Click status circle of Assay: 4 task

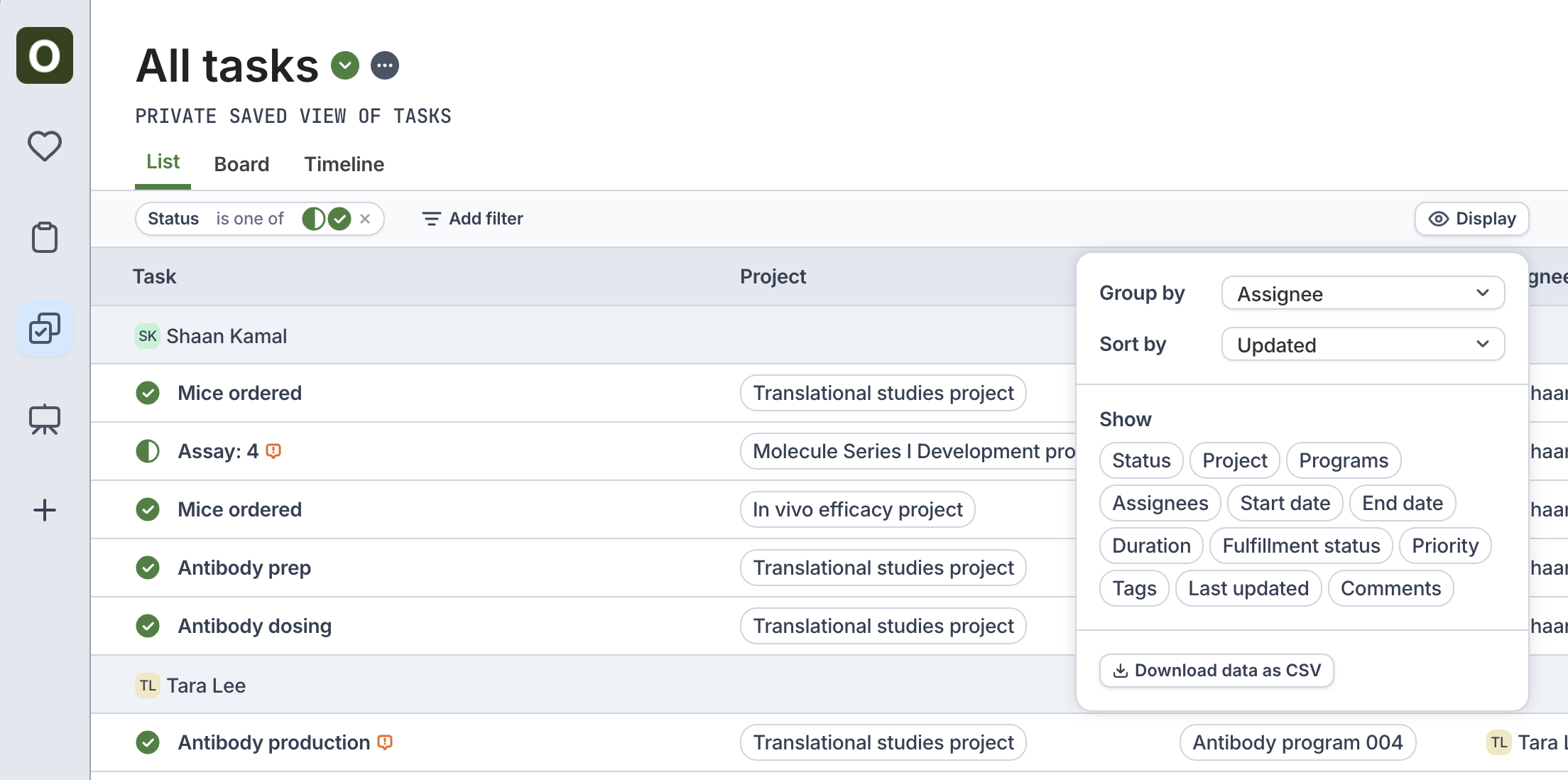click(148, 451)
